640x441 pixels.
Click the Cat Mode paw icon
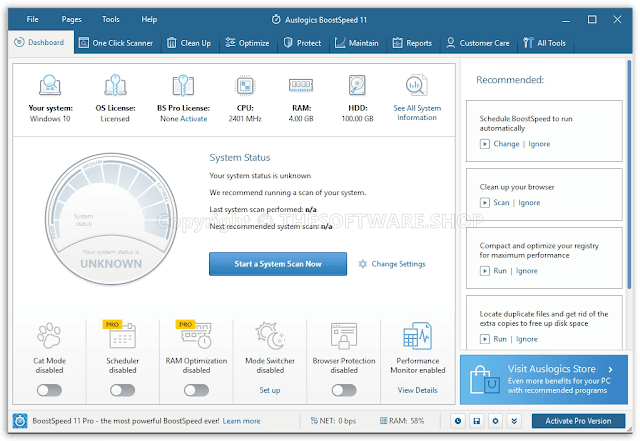pyautogui.click(x=49, y=336)
